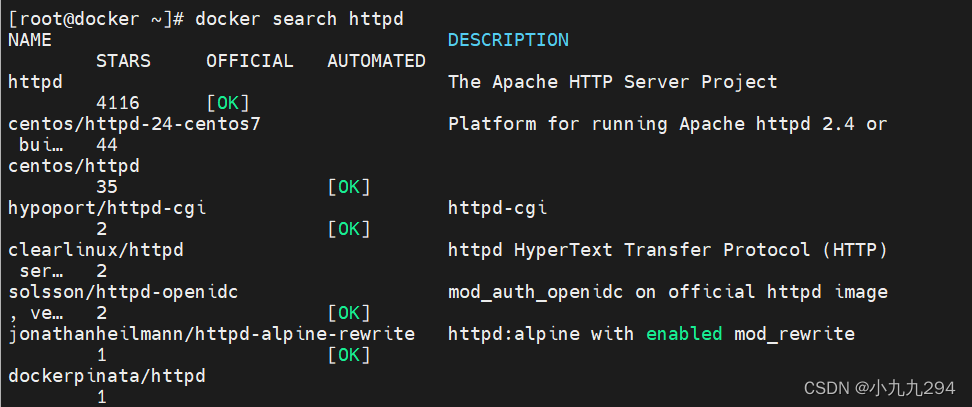
Task: Select image name hypoport/httpd-cgi
Action: [x=107, y=208]
